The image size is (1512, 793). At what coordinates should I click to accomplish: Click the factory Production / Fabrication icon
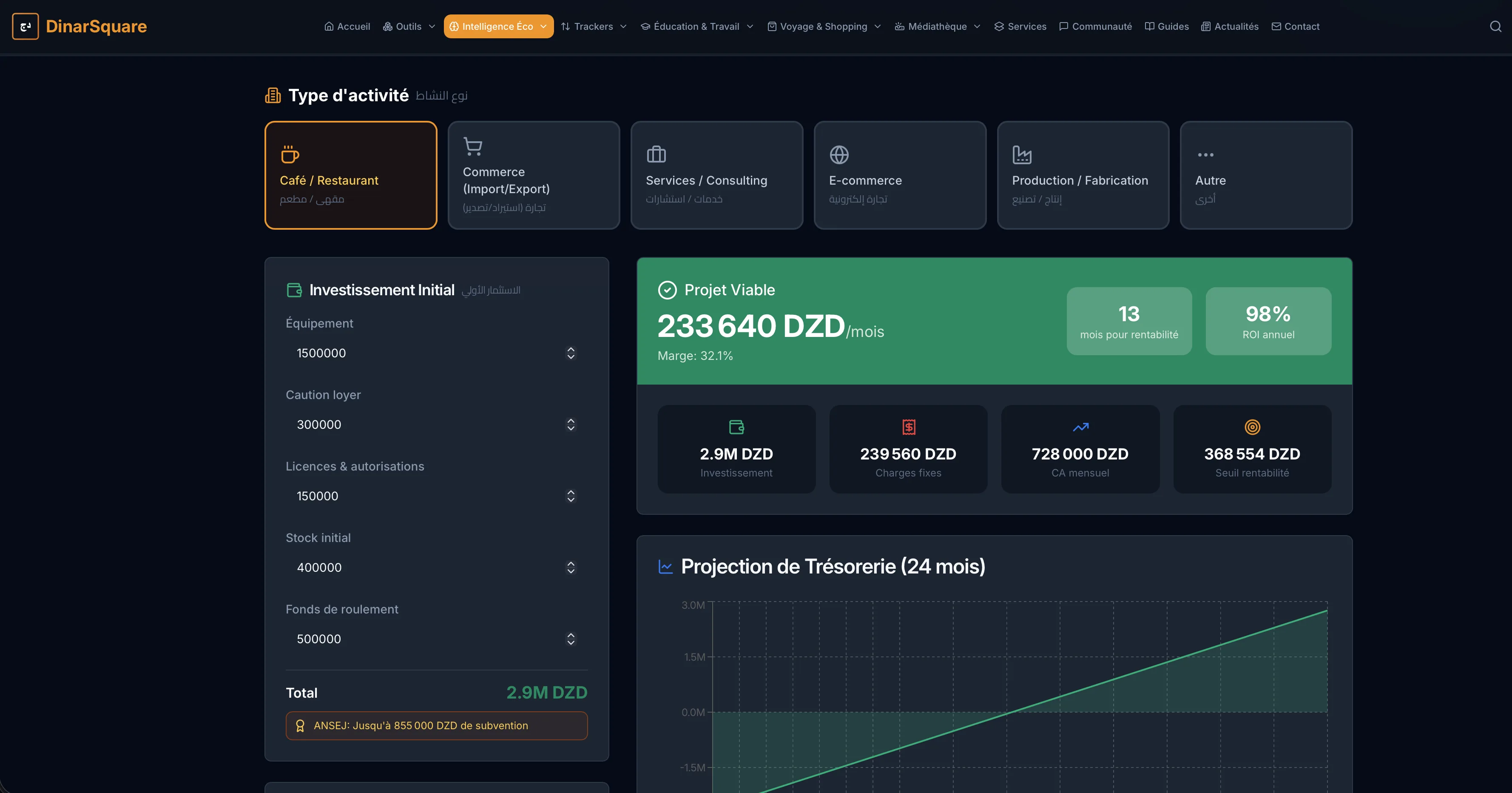click(1022, 154)
